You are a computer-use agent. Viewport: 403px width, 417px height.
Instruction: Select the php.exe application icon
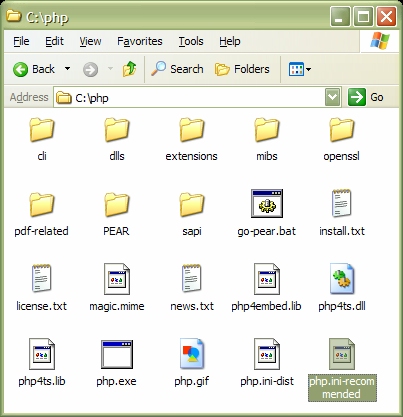click(117, 354)
